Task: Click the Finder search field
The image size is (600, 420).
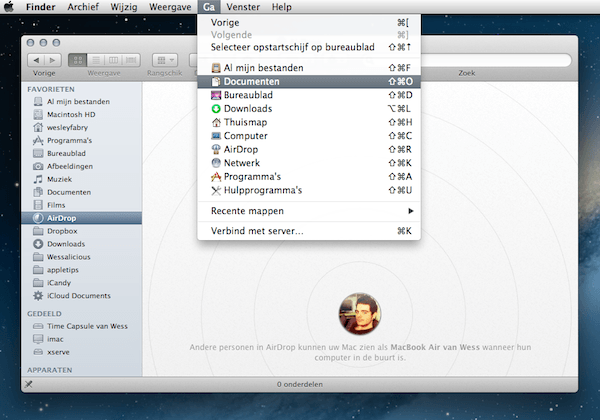Action: pyautogui.click(x=496, y=60)
